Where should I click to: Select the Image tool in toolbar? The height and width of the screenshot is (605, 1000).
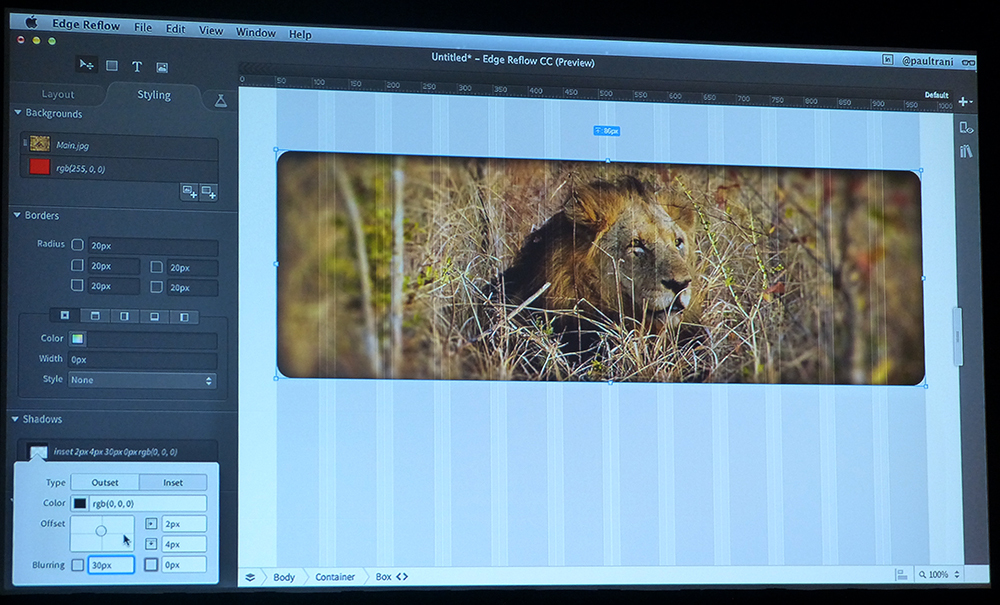(x=162, y=68)
